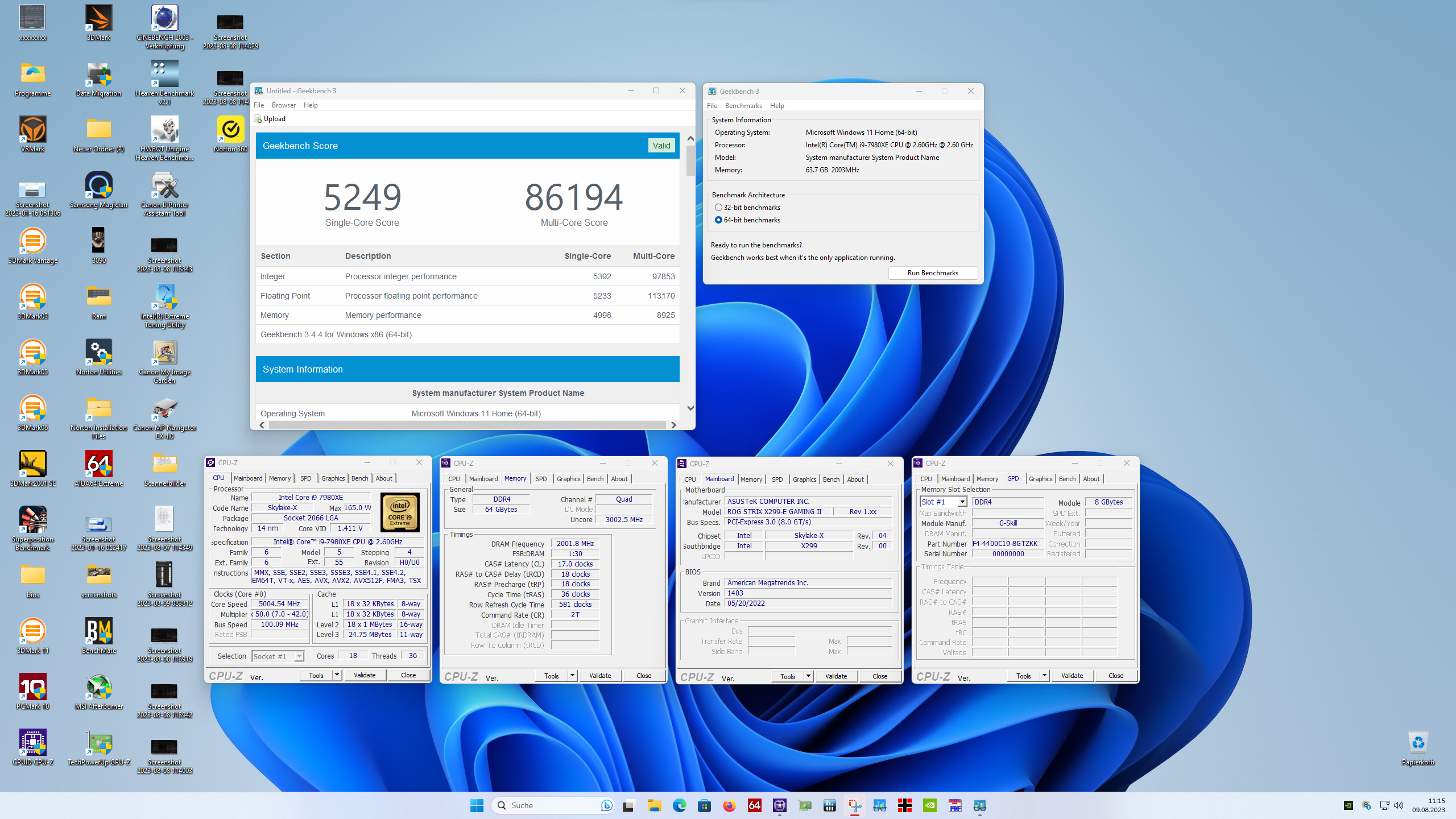The width and height of the screenshot is (1456, 819).
Task: Click the taskbar clock and date
Action: [1428, 805]
